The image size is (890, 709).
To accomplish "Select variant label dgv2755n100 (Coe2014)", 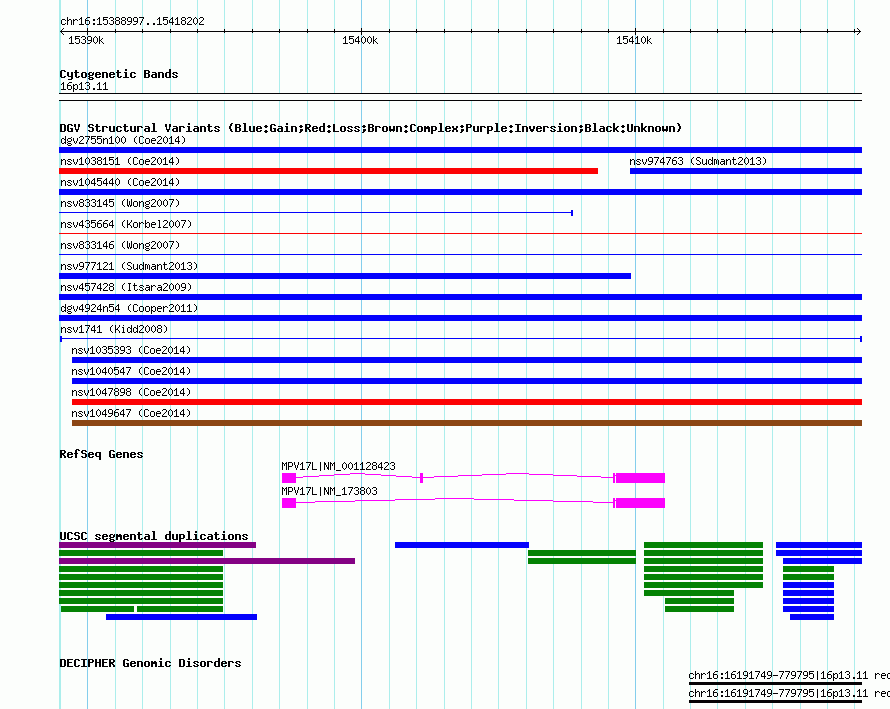I will tap(123, 140).
